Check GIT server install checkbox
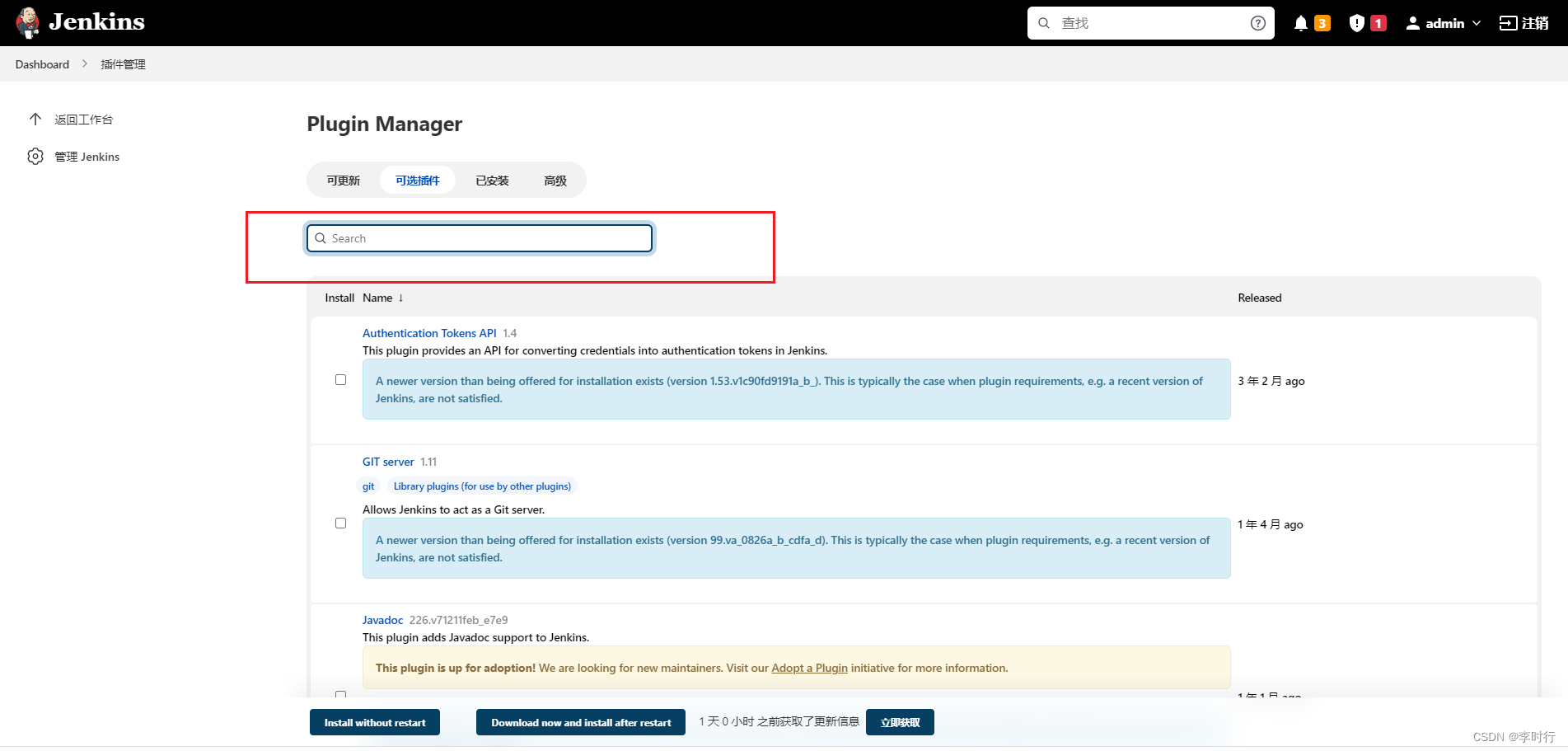Viewport: 1568px width, 751px height. [x=340, y=523]
